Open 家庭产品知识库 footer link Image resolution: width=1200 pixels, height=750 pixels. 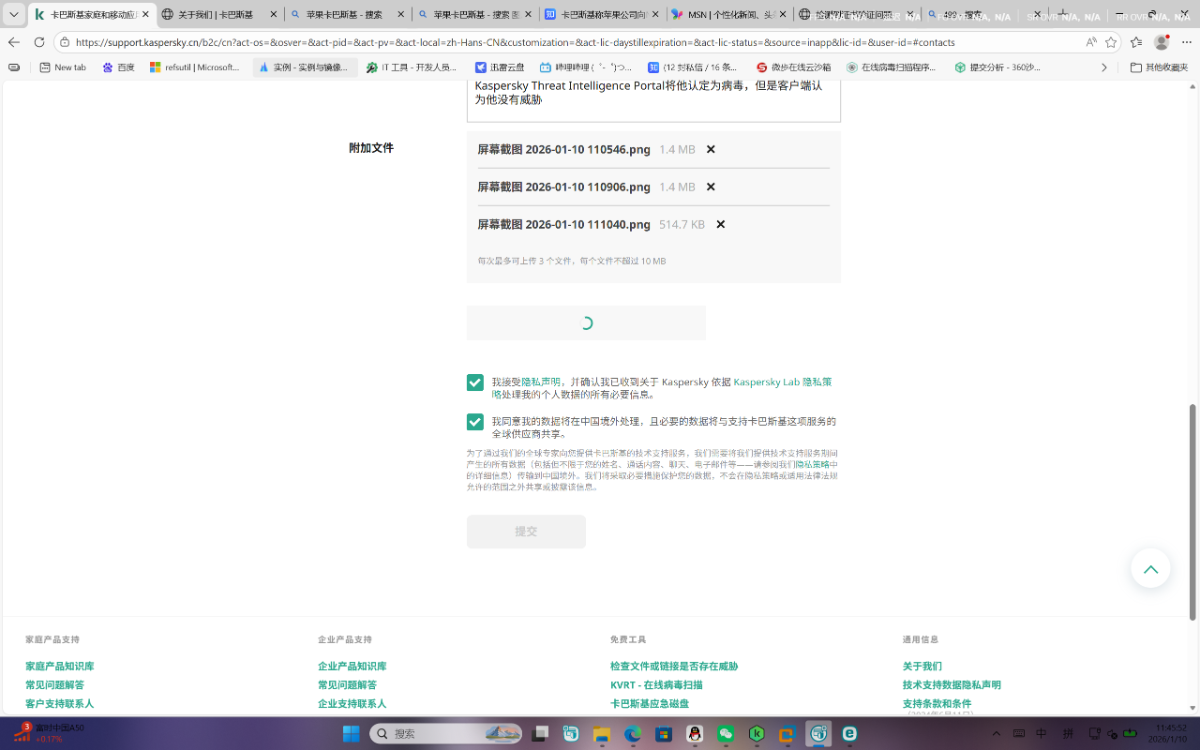click(60, 666)
